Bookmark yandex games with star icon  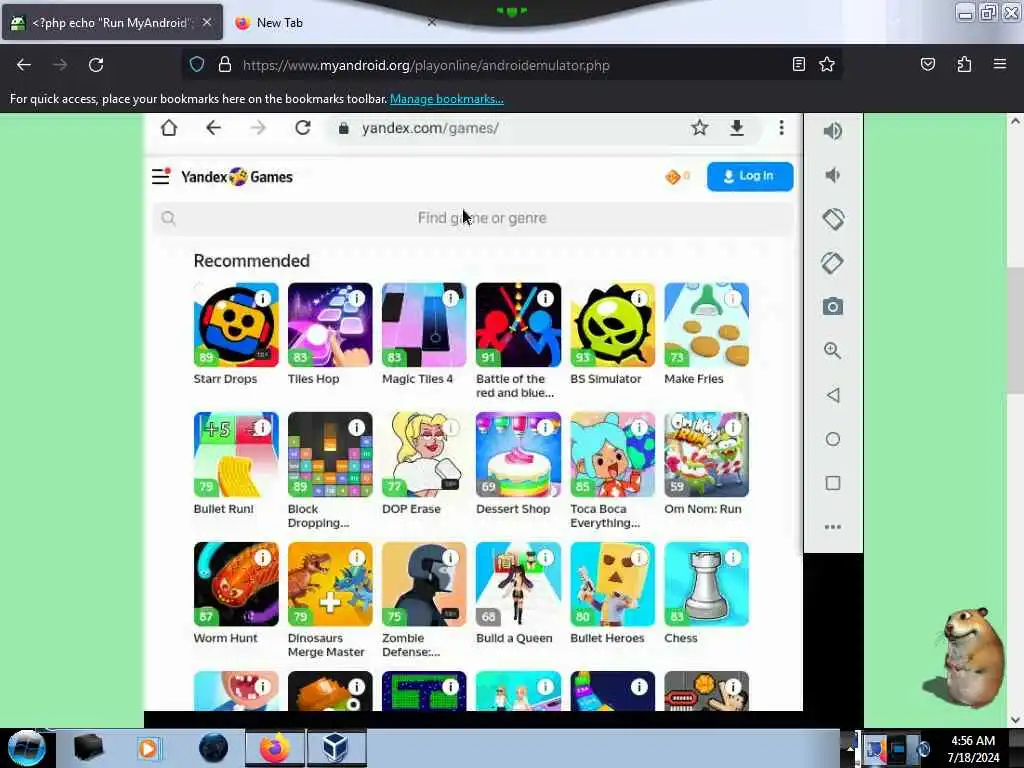click(x=699, y=128)
